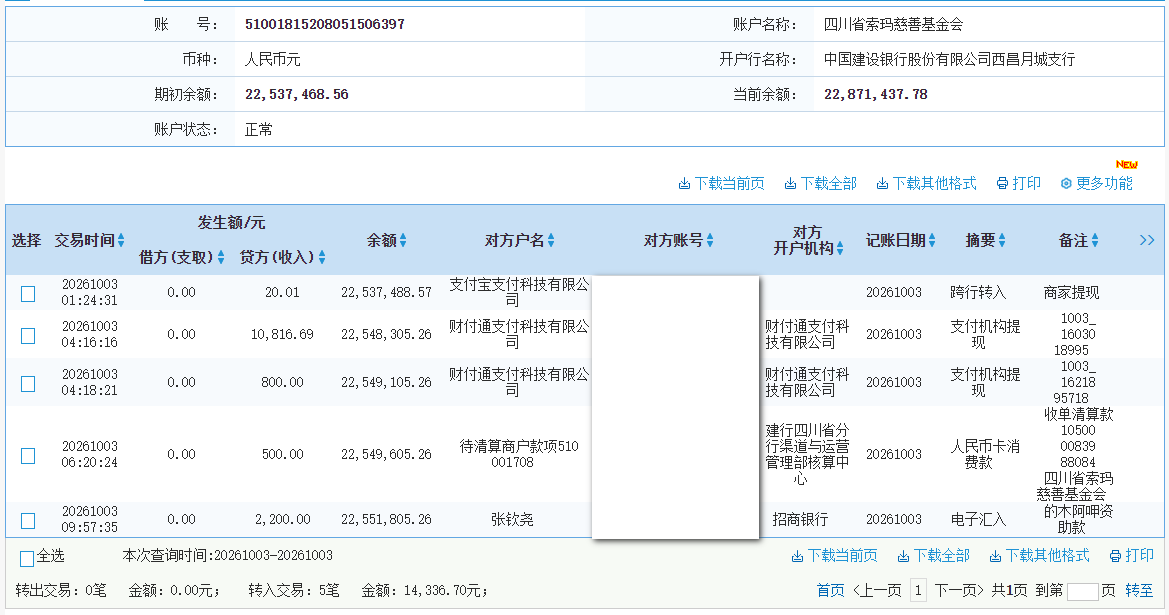The image size is (1169, 615).
Task: Select current page number 1
Action: pyautogui.click(x=918, y=590)
